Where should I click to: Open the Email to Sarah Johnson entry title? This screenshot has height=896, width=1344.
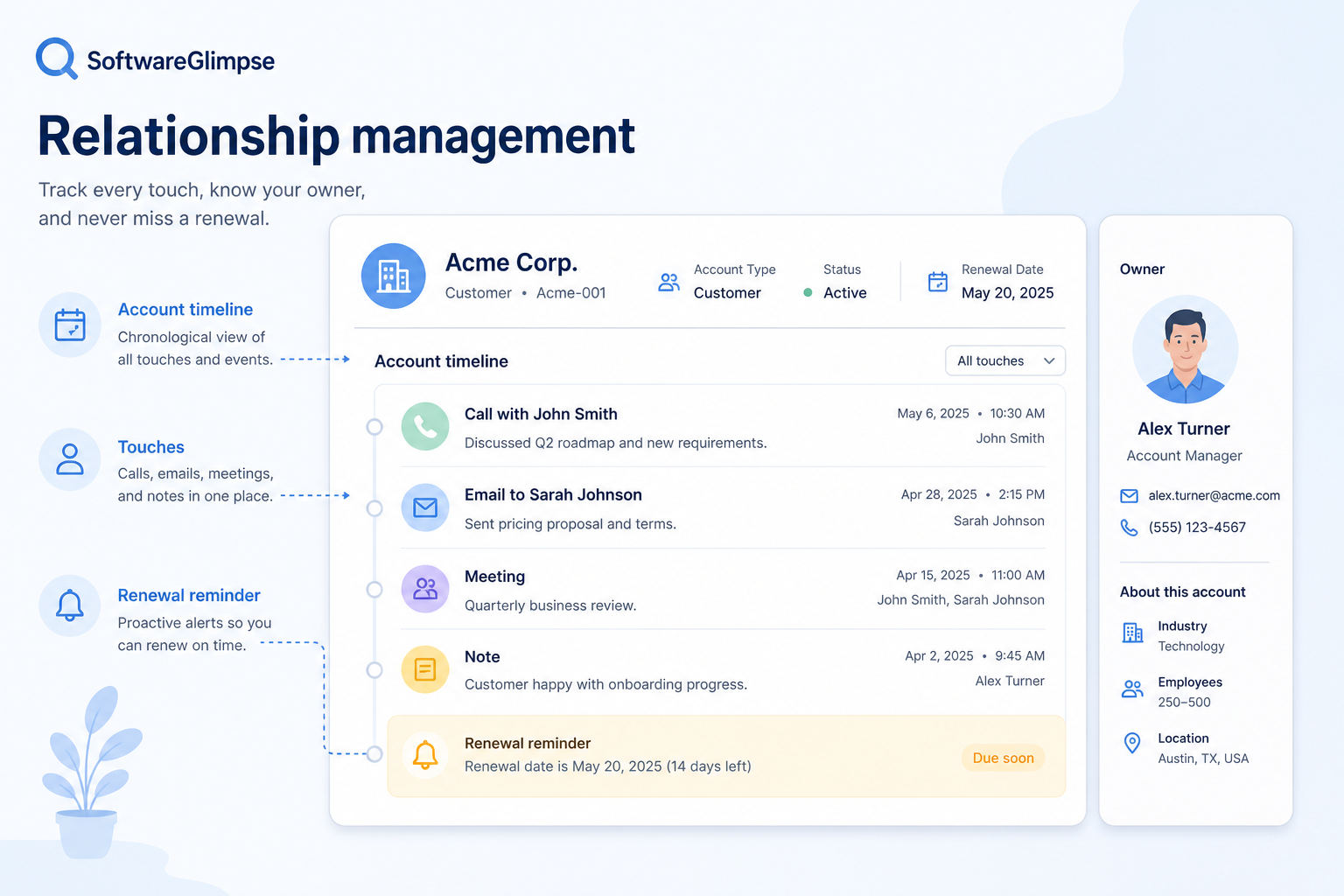(x=553, y=494)
